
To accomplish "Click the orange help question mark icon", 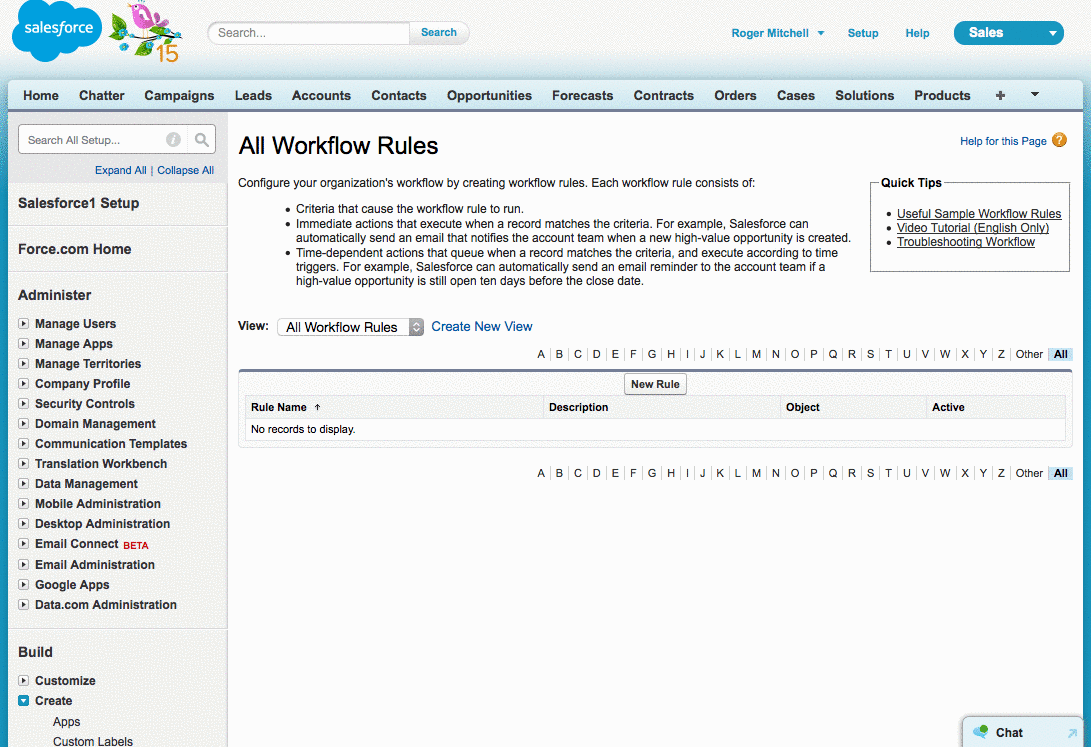I will coord(1059,140).
